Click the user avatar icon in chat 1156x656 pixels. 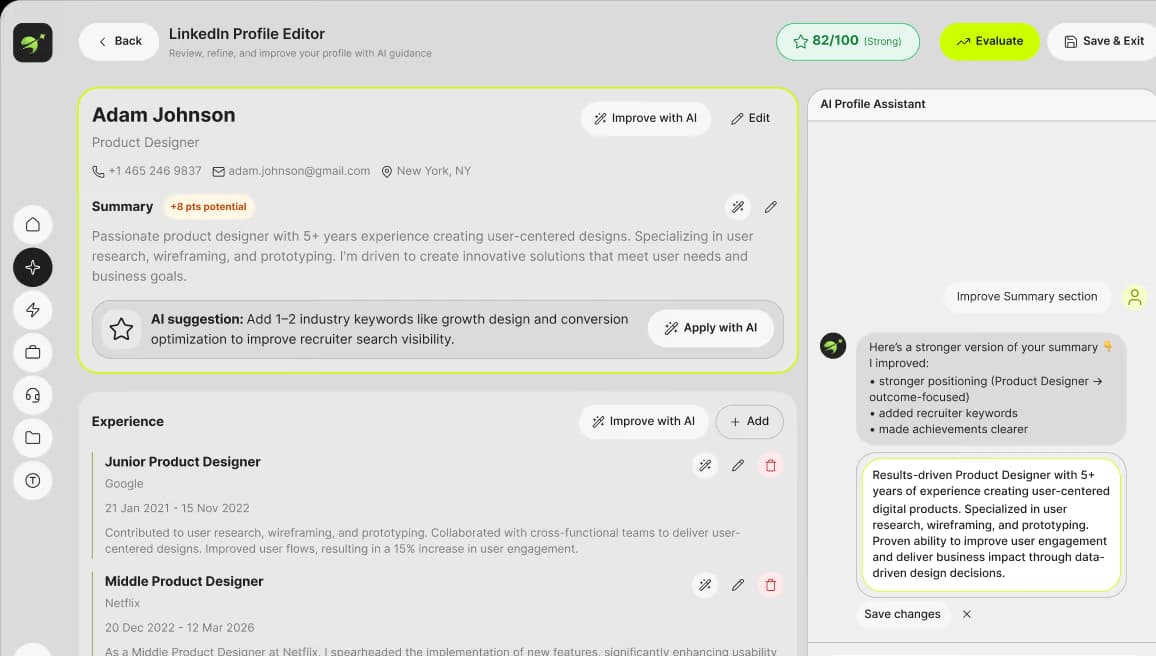coord(1135,297)
